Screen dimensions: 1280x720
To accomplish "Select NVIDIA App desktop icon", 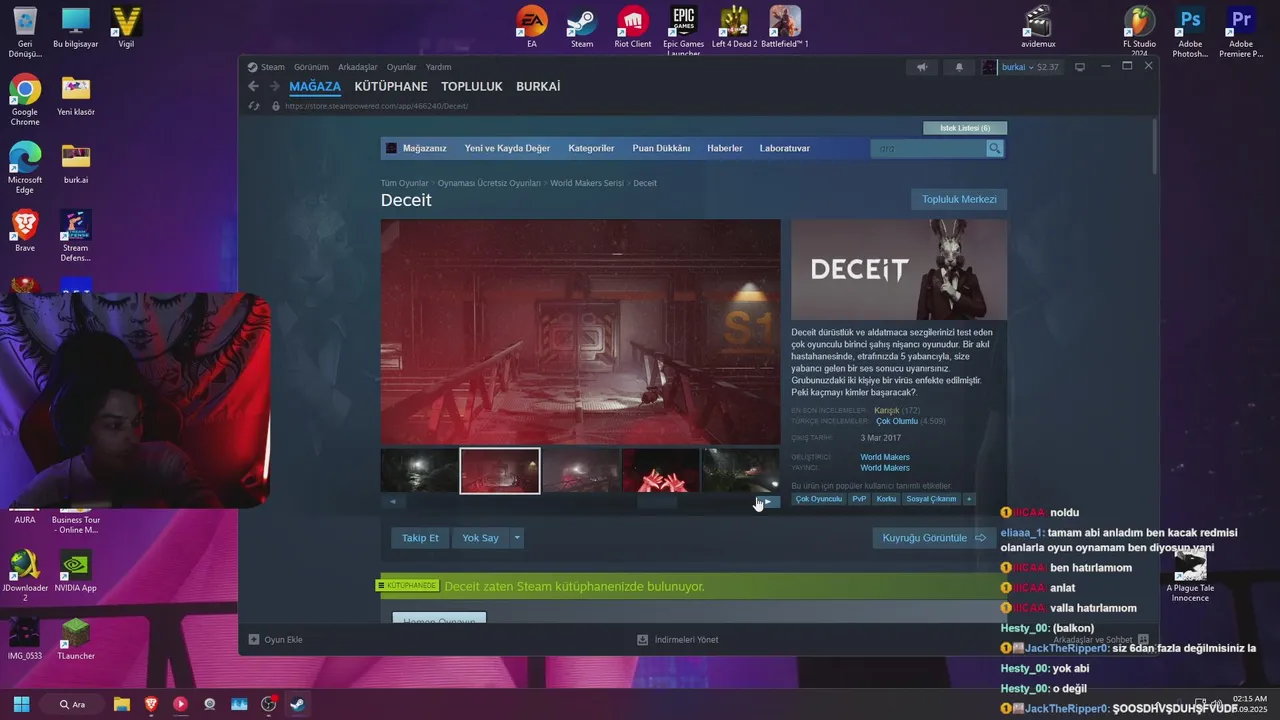I will point(76,571).
